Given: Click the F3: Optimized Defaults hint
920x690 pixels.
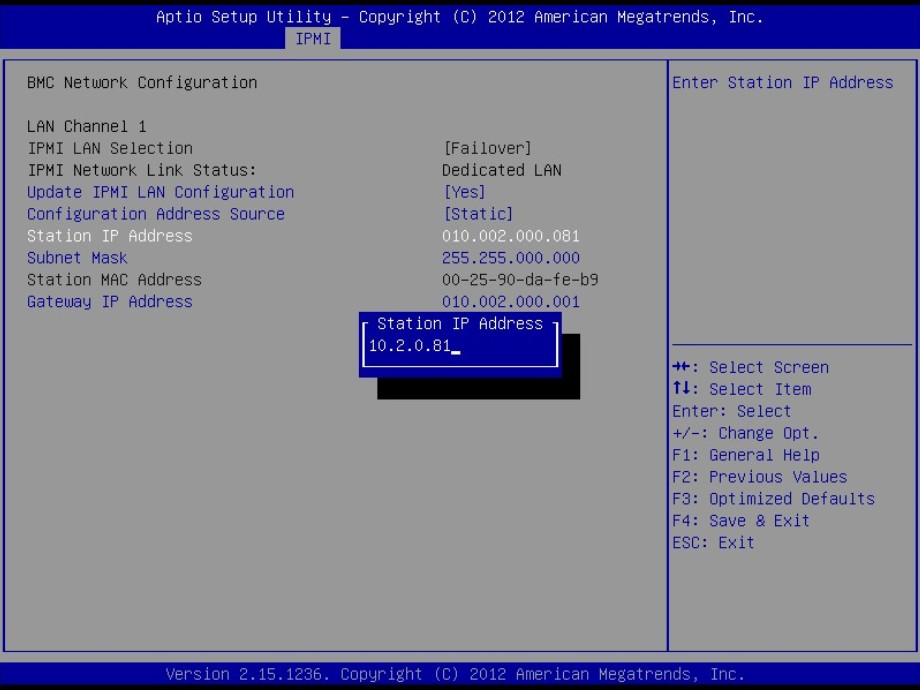Looking at the screenshot, I should 773,499.
